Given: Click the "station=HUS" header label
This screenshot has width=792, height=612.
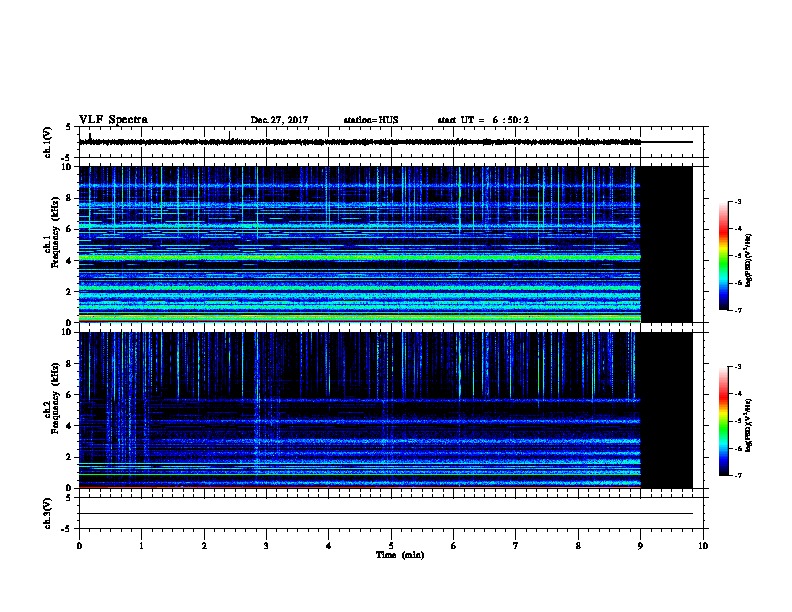Looking at the screenshot, I should [371, 120].
